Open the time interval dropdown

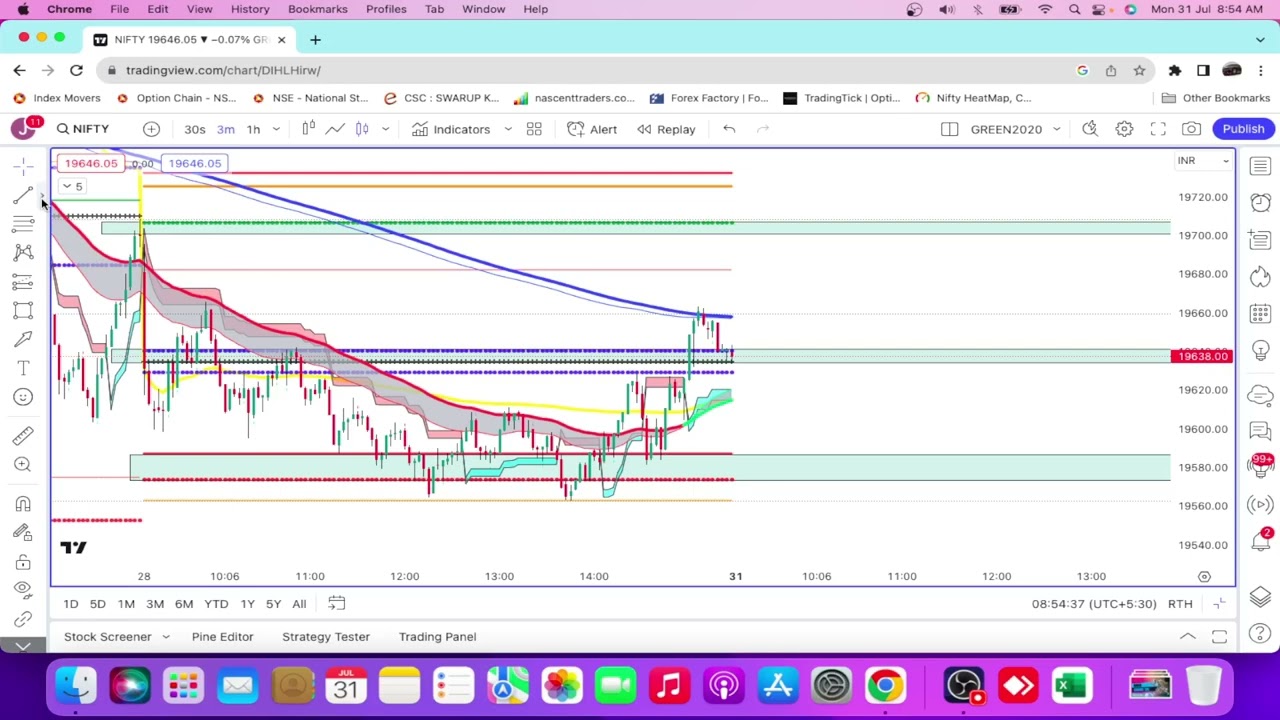[x=276, y=129]
